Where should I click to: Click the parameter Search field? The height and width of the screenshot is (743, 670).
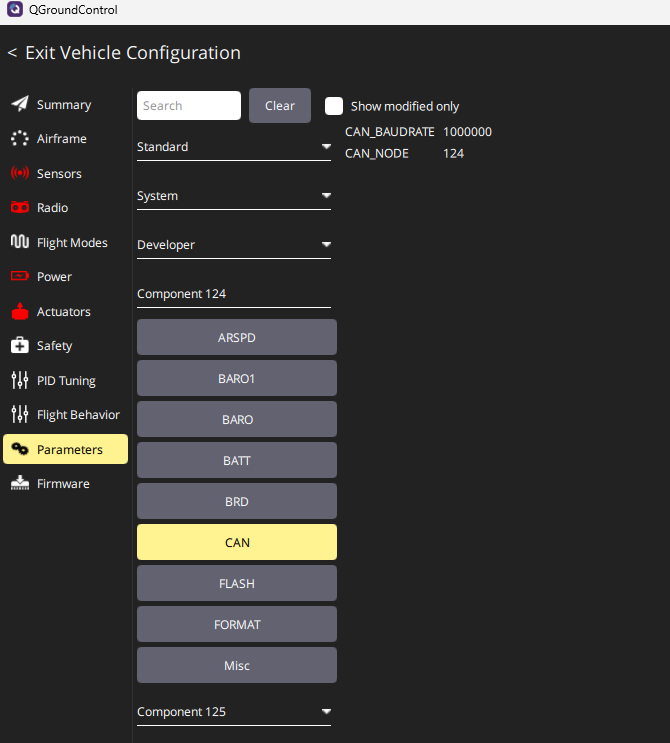click(189, 106)
